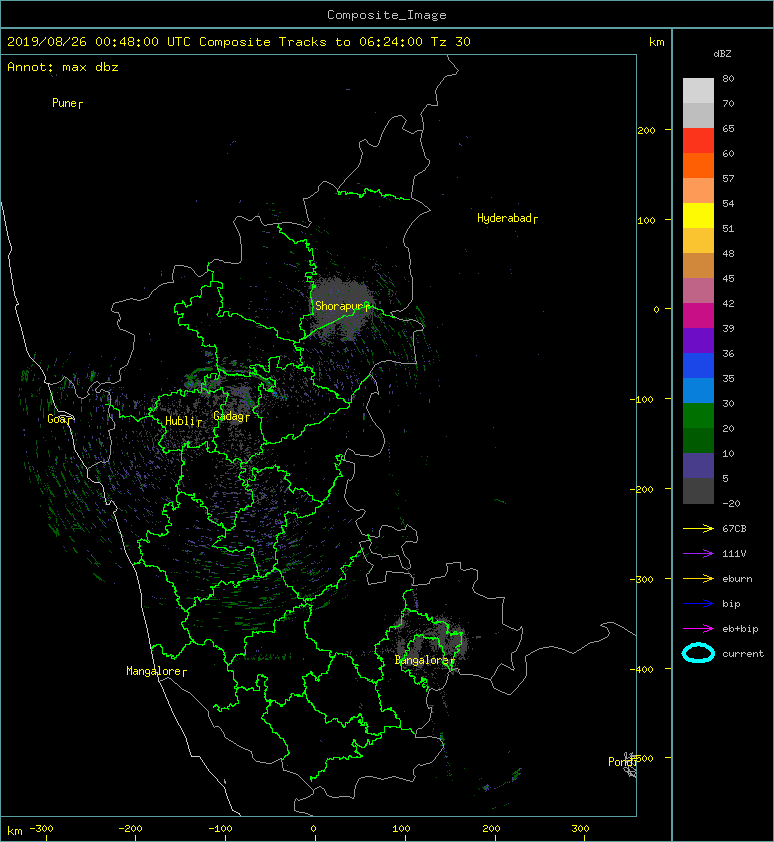Click the magenta eb+bip arrow legend icon
The height and width of the screenshot is (842, 774).
[x=698, y=628]
